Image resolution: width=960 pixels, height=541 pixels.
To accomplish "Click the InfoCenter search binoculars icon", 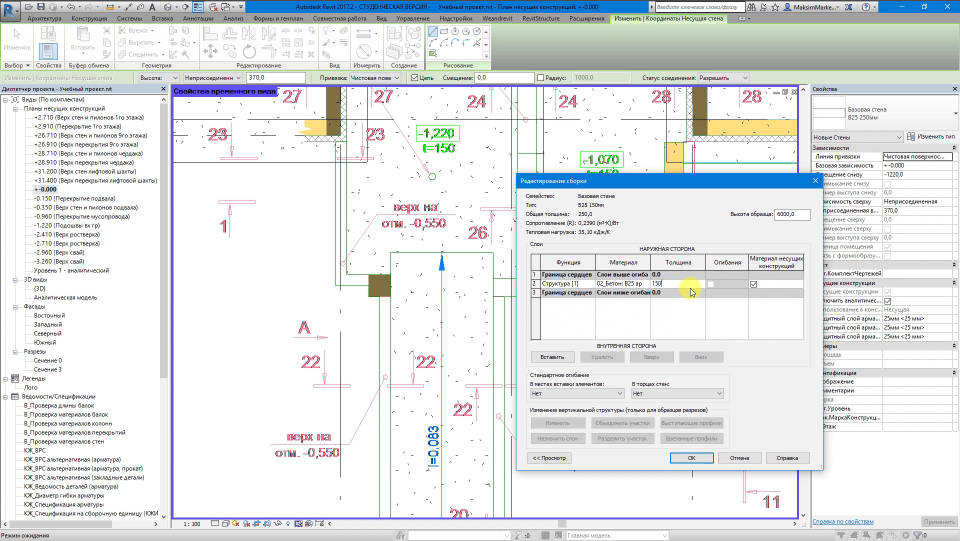I will (x=752, y=7).
